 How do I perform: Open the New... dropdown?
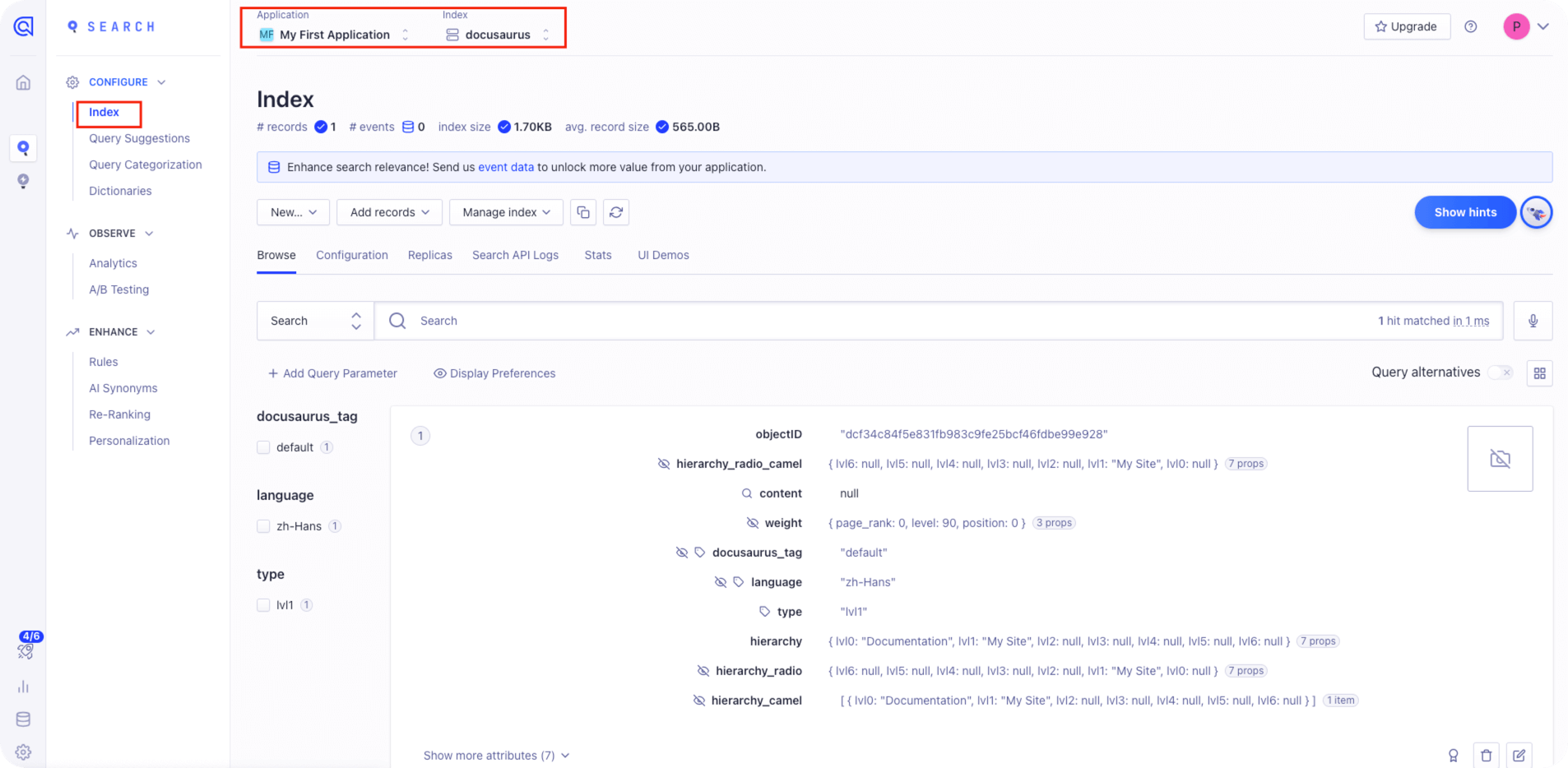tap(293, 212)
